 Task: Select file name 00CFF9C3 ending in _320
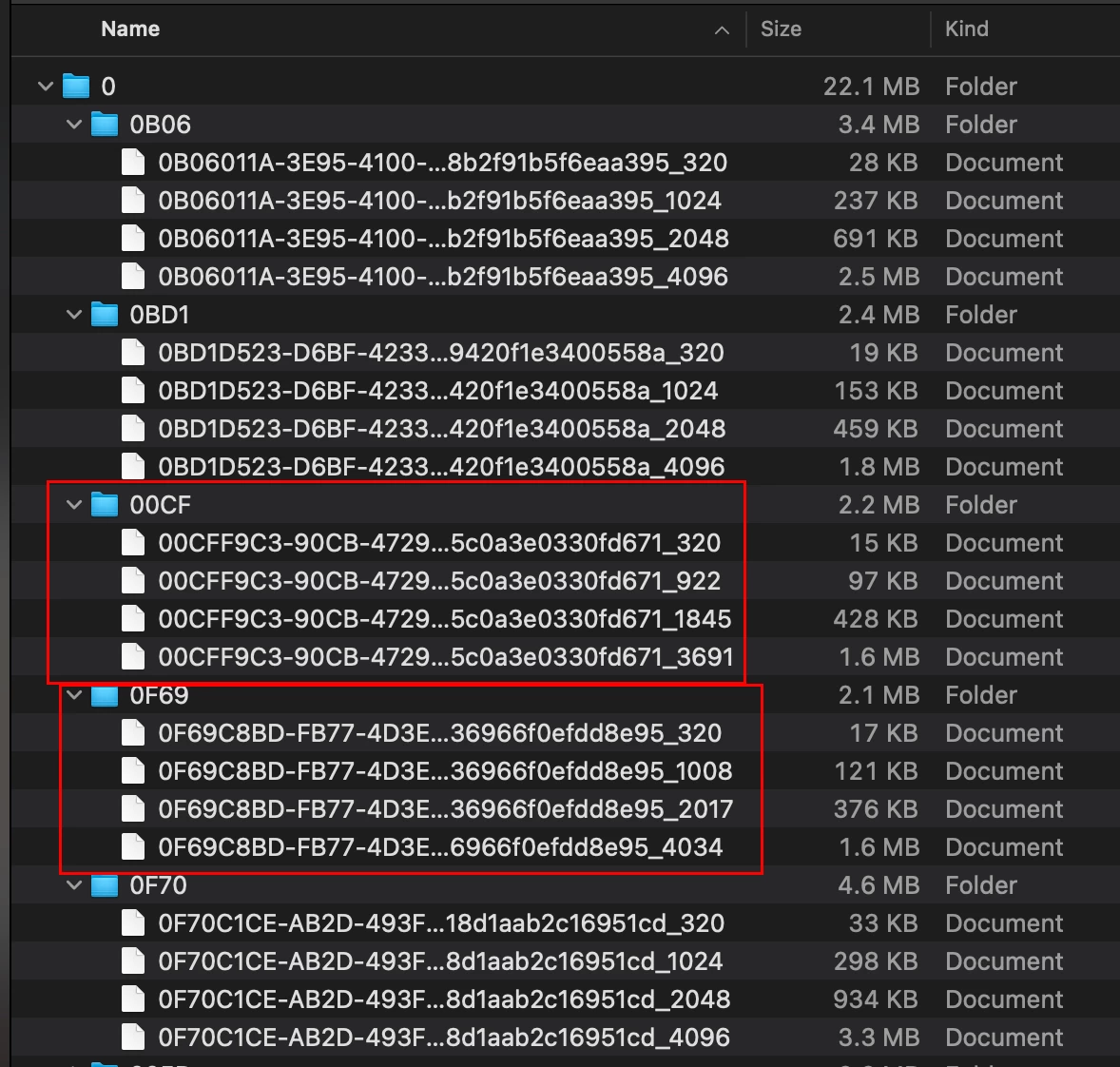coord(439,542)
